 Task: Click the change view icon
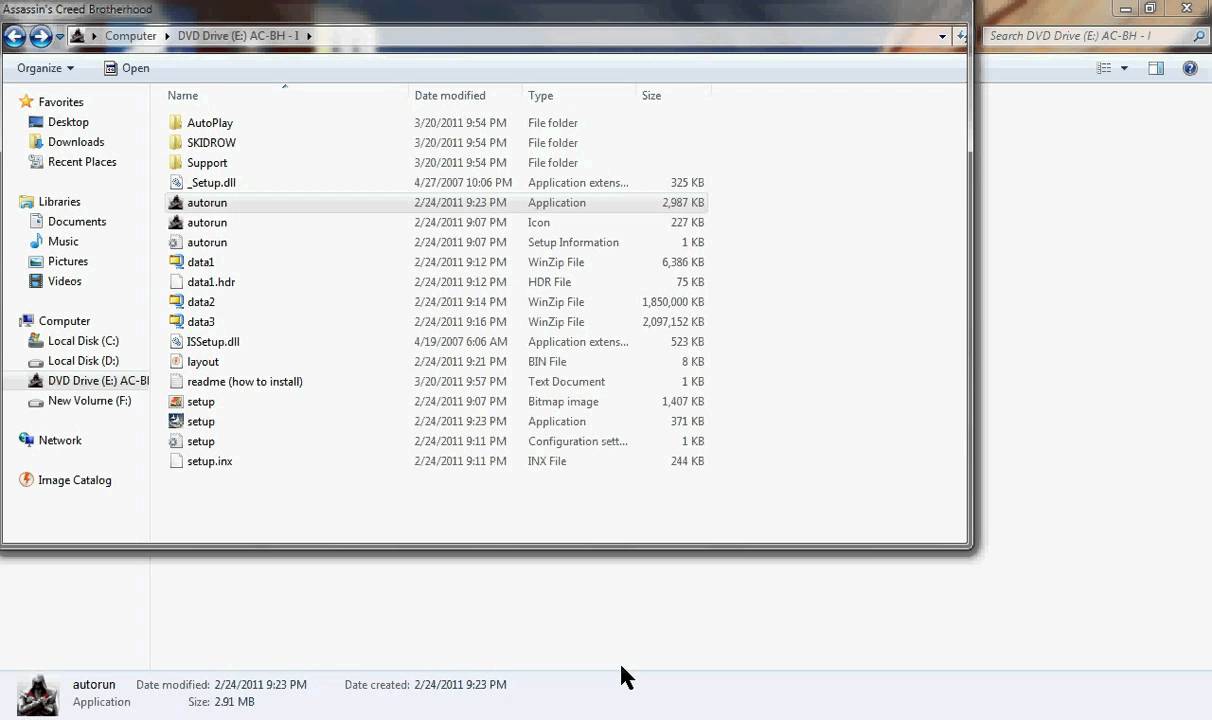click(x=1104, y=68)
